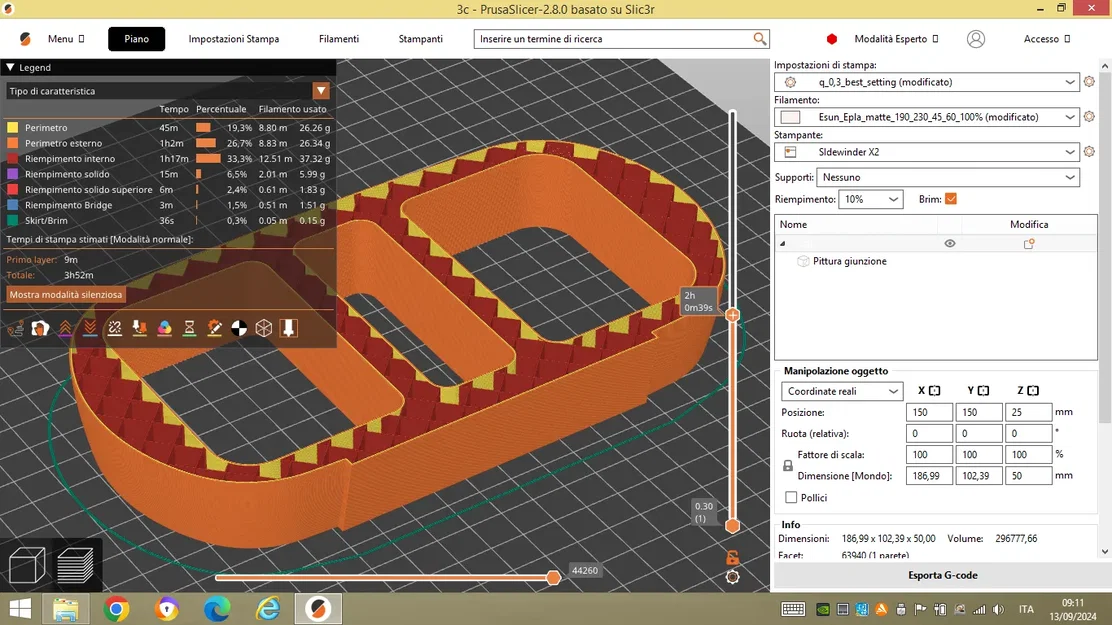The width and height of the screenshot is (1112, 625).
Task: Switch to Stampanti tab
Action: tap(421, 39)
